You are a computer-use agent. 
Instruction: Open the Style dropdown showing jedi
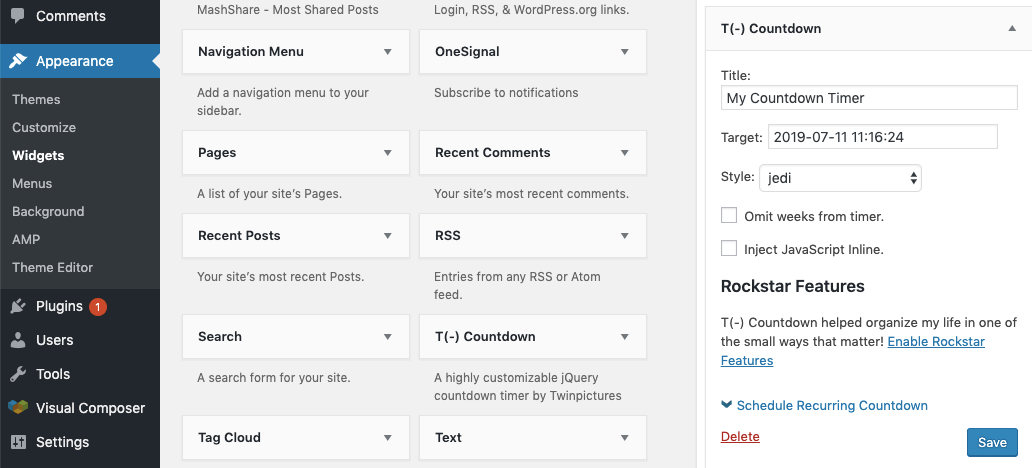coord(840,178)
